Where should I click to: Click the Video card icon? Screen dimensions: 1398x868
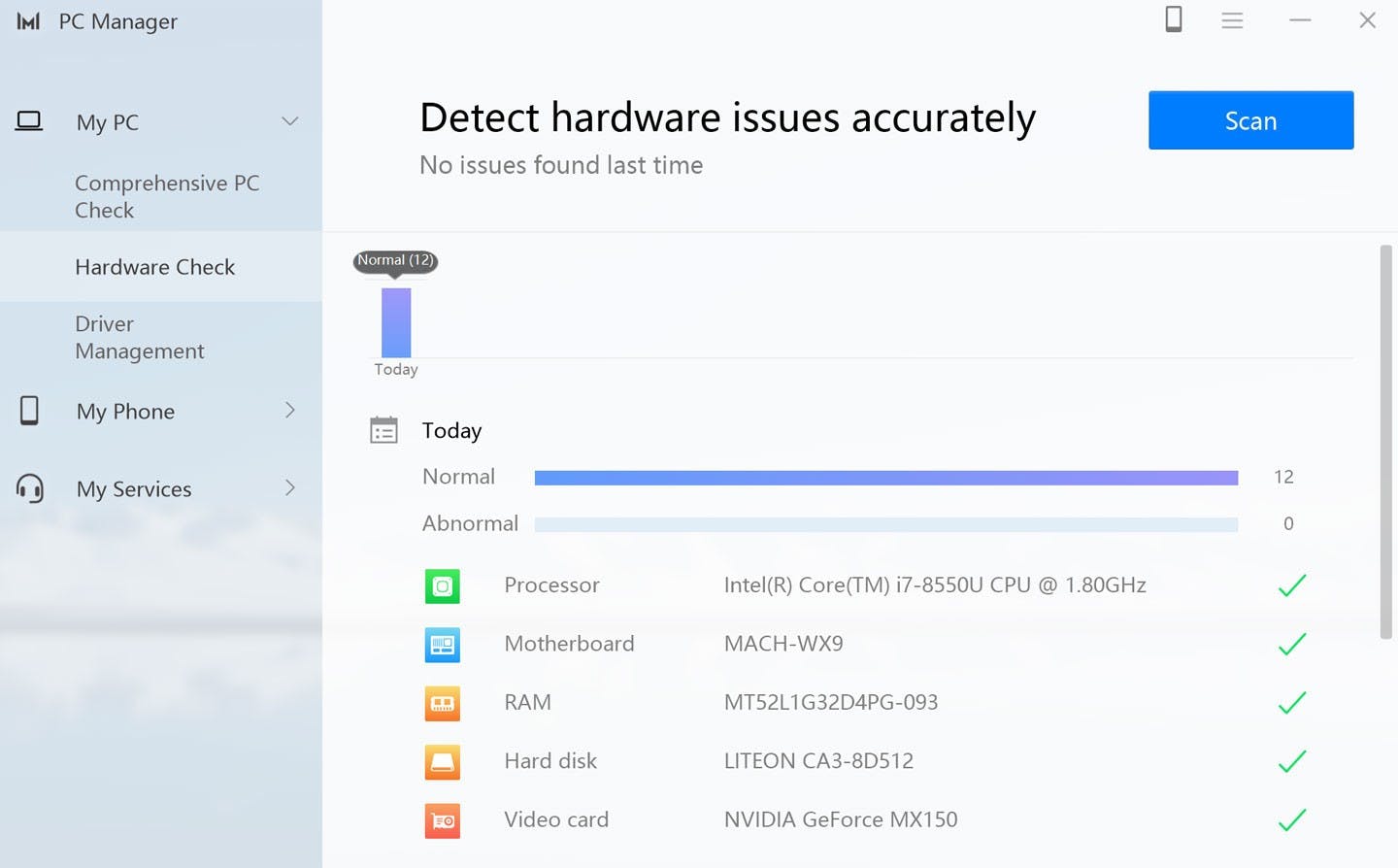[443, 820]
